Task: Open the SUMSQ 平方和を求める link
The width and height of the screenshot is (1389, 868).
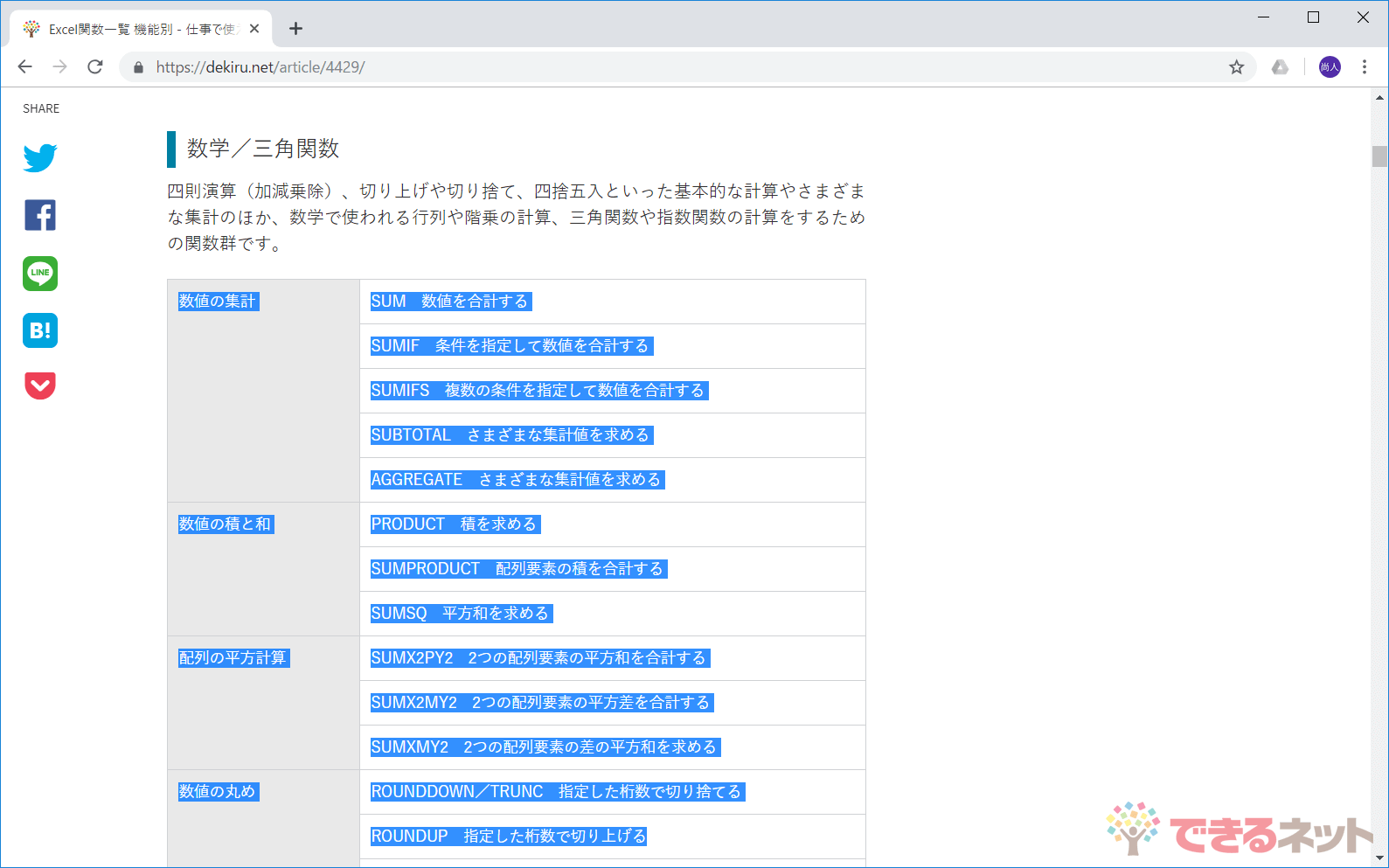Action: pyautogui.click(x=462, y=614)
